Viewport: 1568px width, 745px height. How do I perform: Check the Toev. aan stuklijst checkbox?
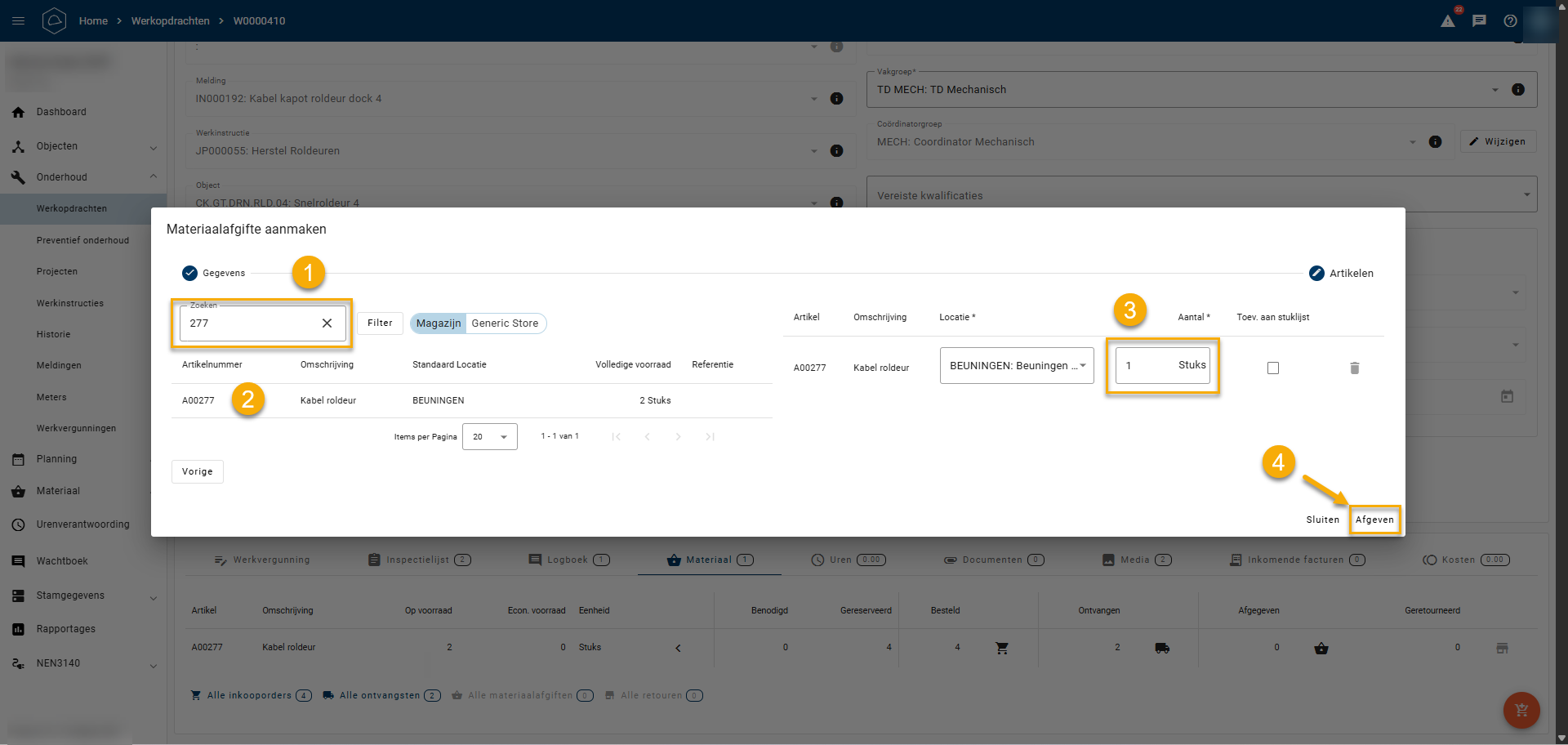1272,368
